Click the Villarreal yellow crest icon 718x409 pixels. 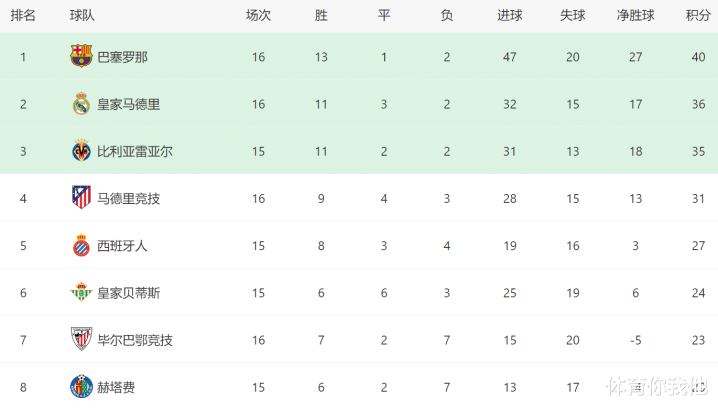81,151
